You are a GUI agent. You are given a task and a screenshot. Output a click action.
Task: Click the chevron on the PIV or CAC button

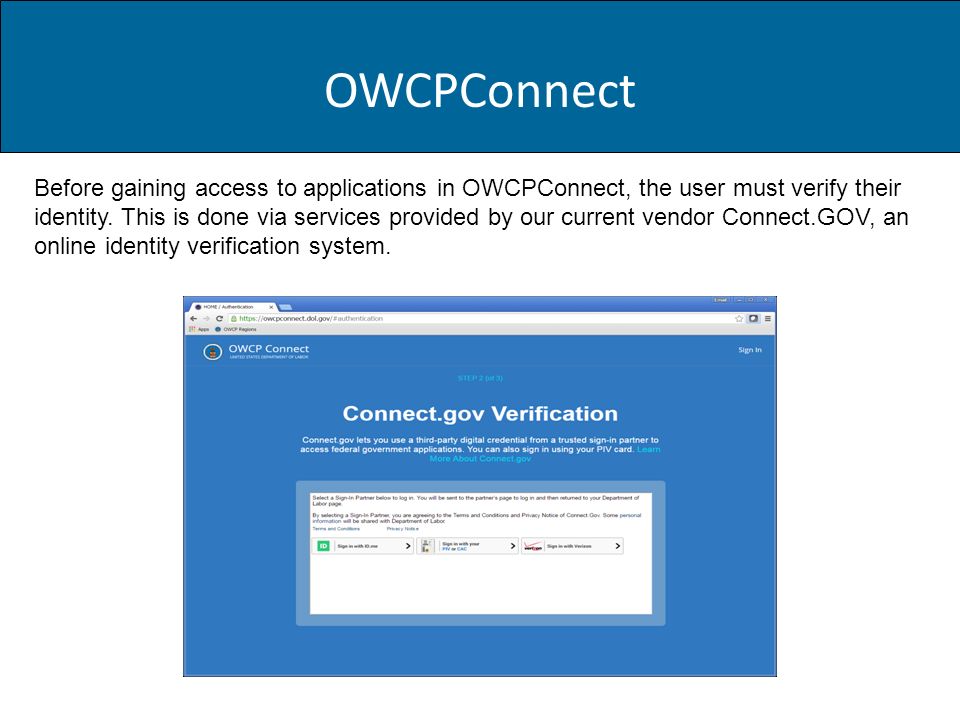(513, 546)
